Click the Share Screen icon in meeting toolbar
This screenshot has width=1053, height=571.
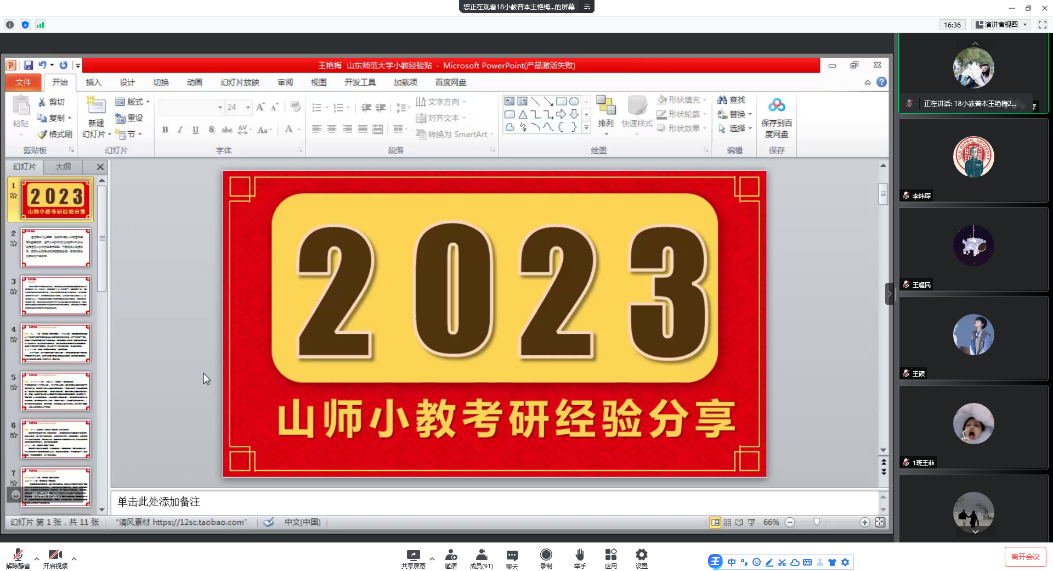[x=412, y=557]
